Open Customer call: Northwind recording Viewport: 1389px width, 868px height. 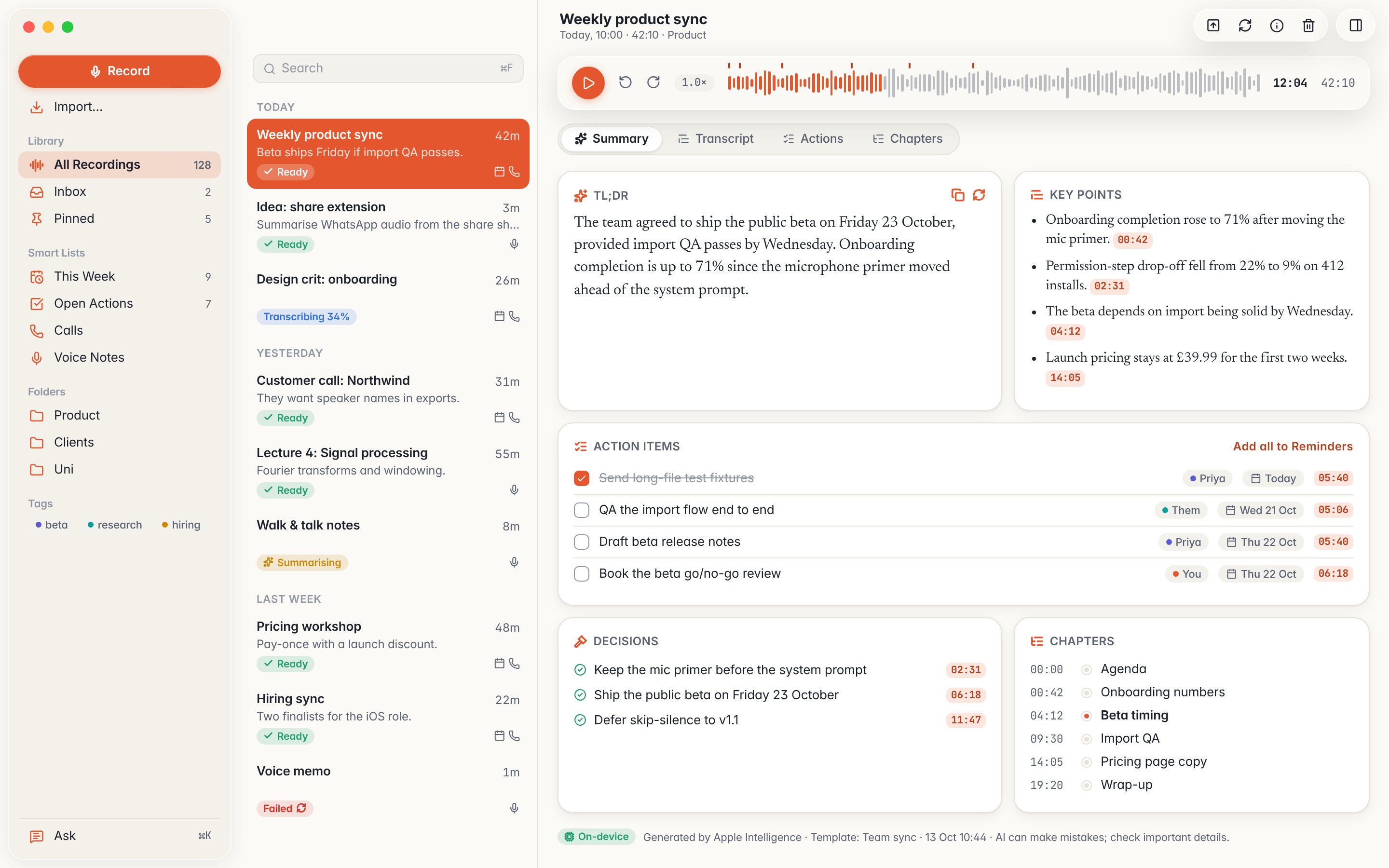click(388, 399)
